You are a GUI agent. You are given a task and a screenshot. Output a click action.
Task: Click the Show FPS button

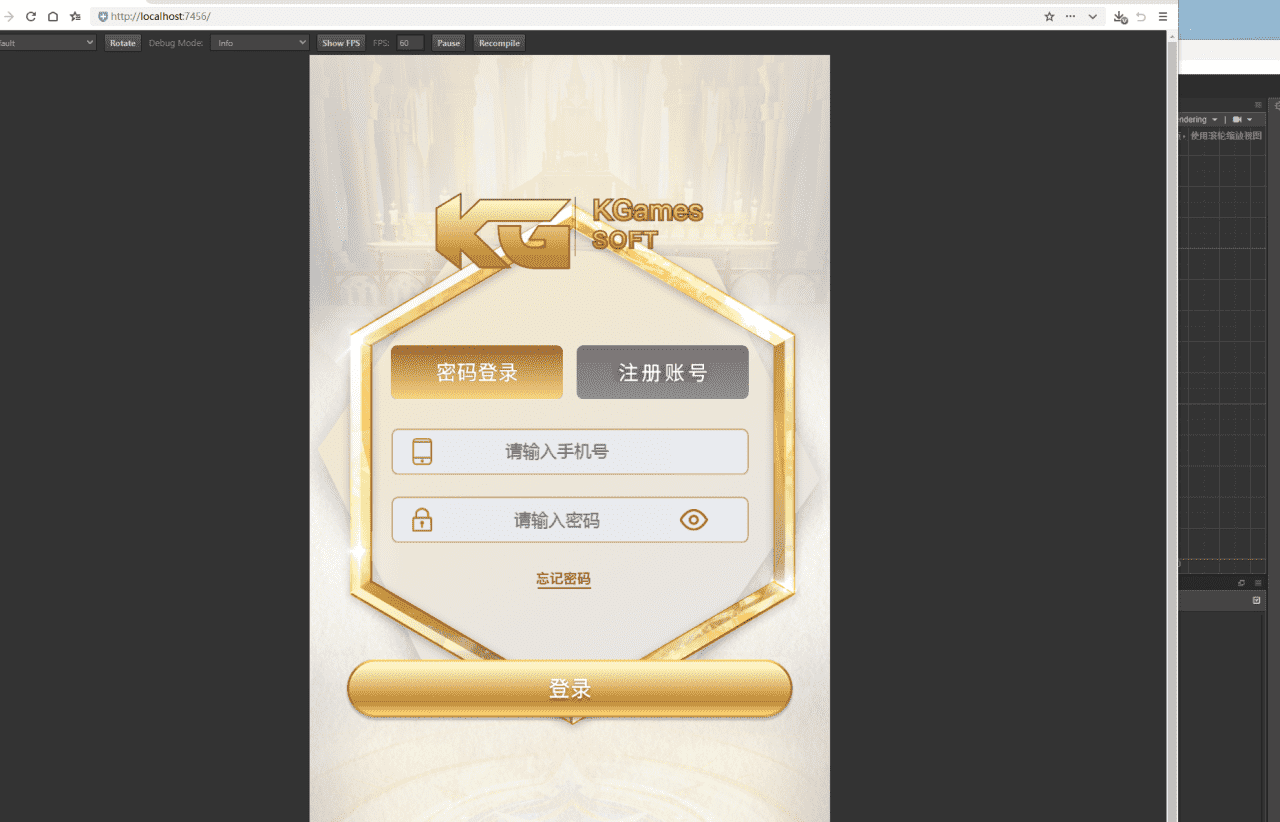click(341, 43)
